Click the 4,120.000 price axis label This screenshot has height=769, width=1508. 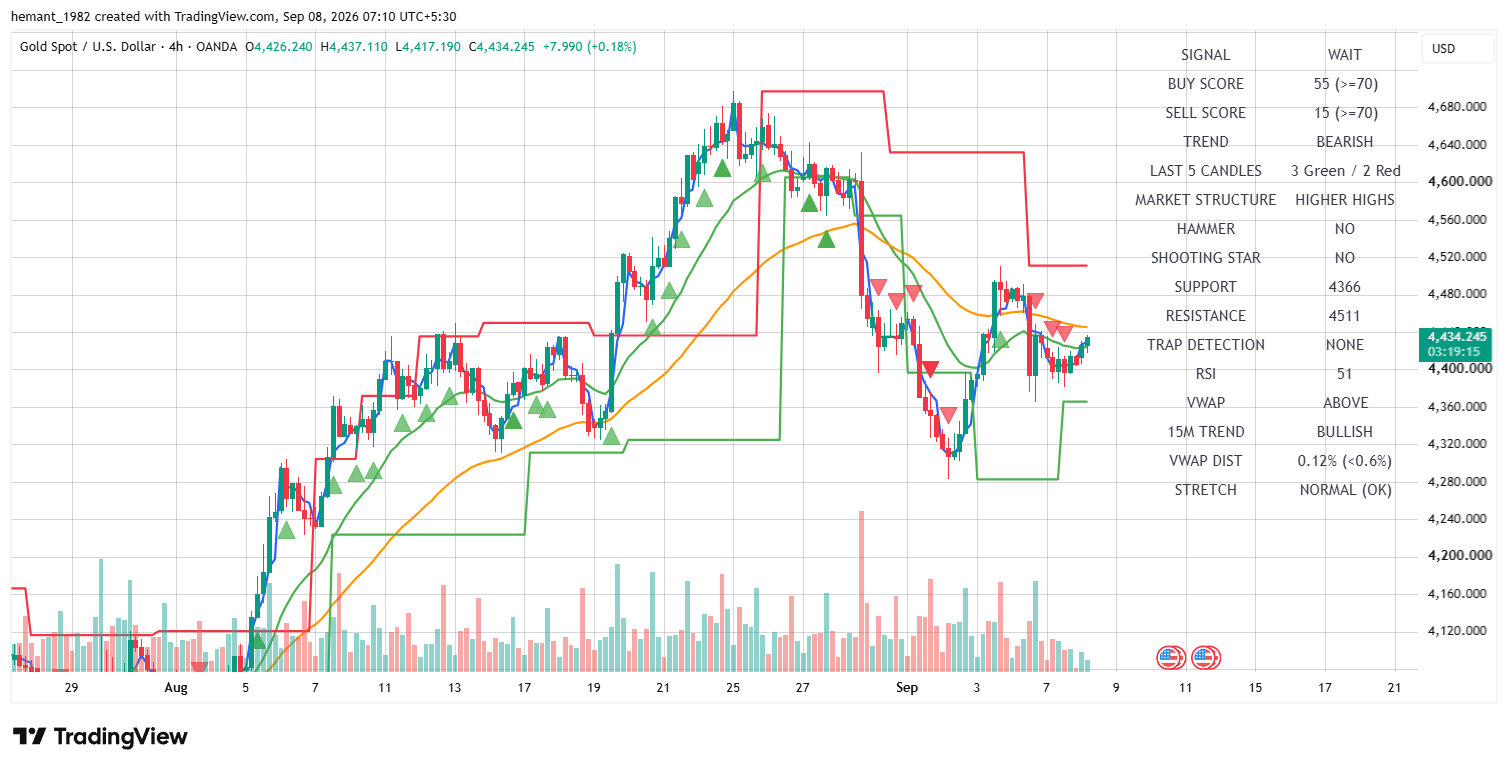(1459, 632)
